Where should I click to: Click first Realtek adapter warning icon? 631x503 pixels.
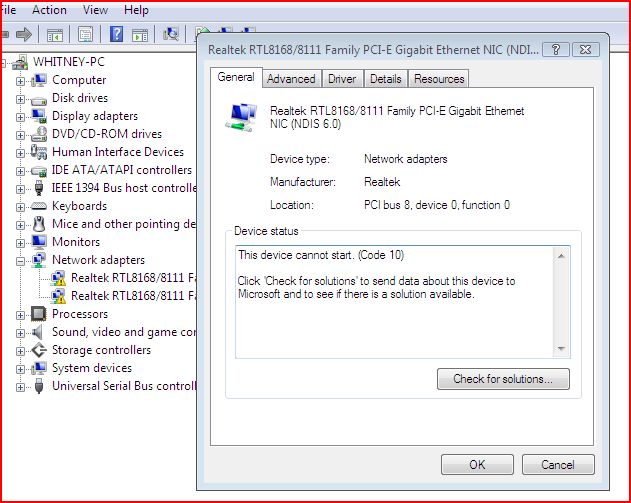pos(58,278)
